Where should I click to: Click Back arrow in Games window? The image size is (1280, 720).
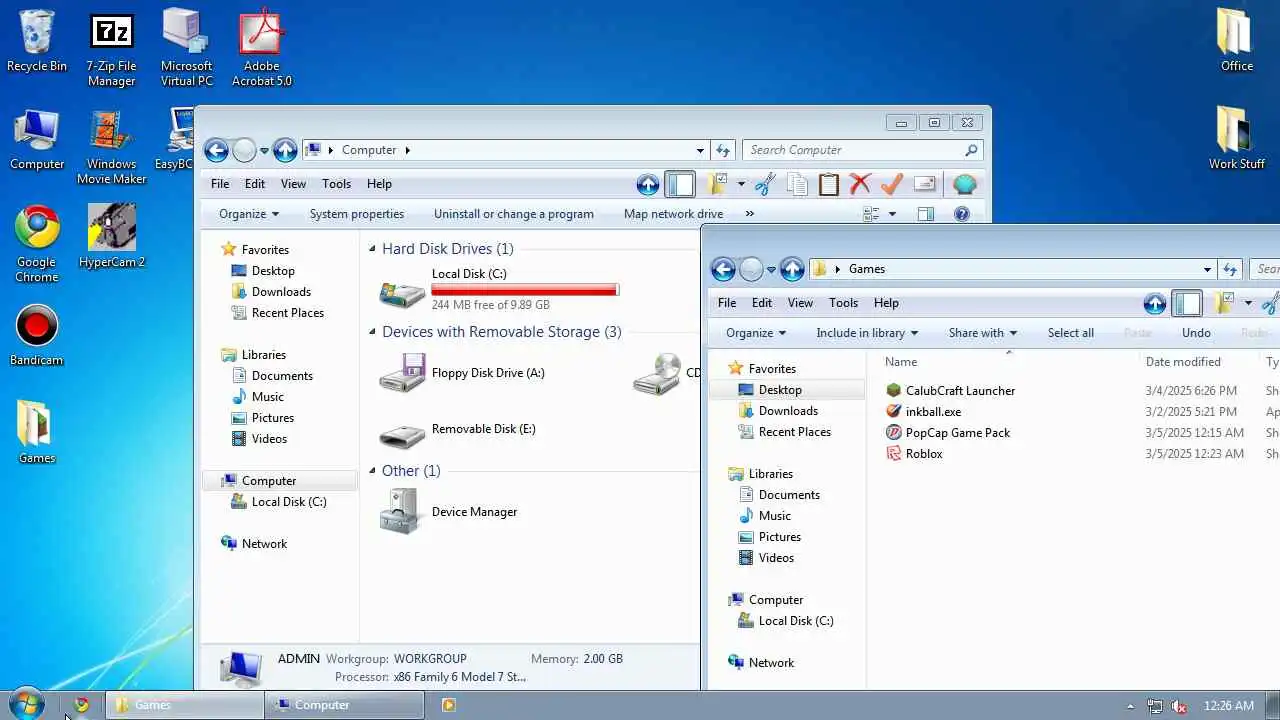pos(723,269)
